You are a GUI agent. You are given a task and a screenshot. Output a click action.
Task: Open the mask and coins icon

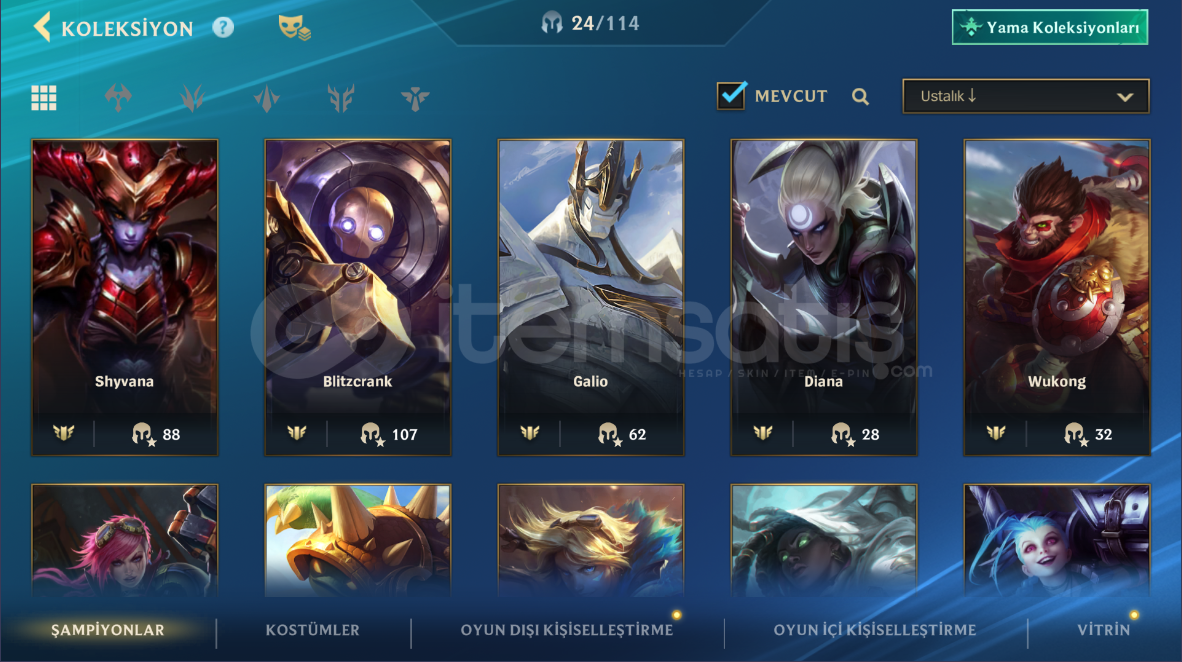[293, 28]
